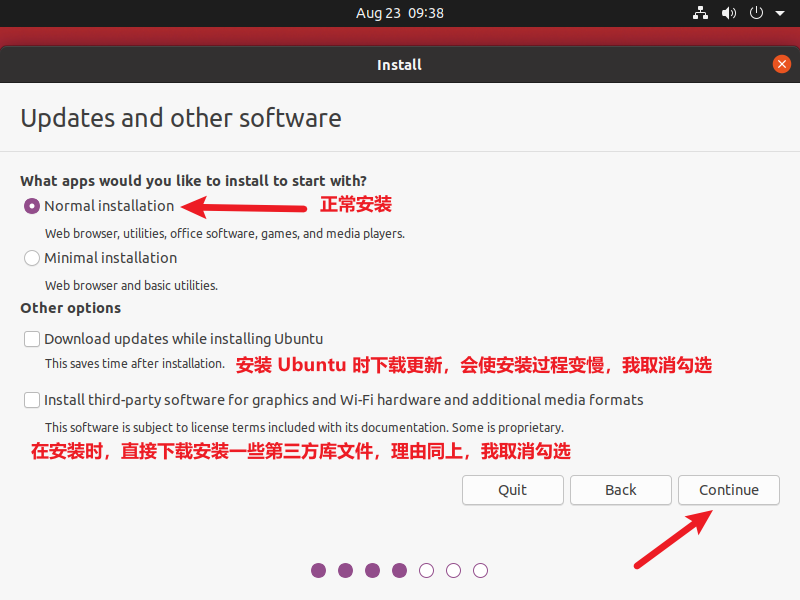Screen dimensions: 800x600
Task: Click the Continue button
Action: coord(729,490)
